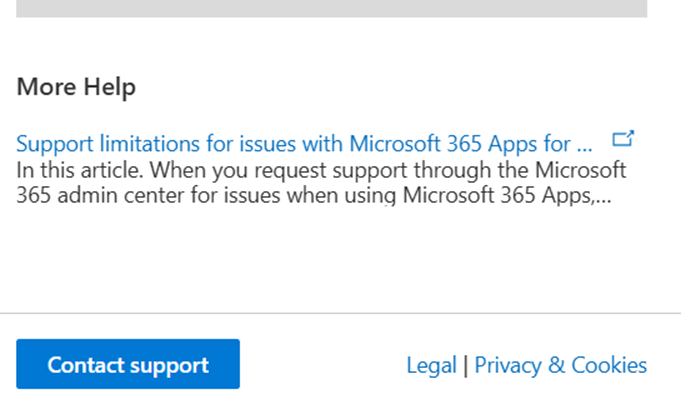Click the gray bar at the top

[x=331, y=8]
